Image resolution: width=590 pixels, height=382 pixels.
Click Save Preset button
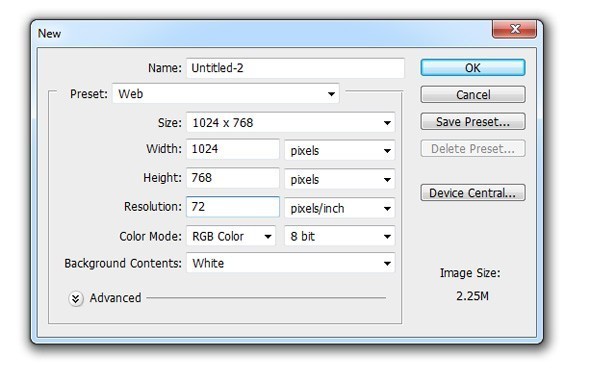pos(473,122)
